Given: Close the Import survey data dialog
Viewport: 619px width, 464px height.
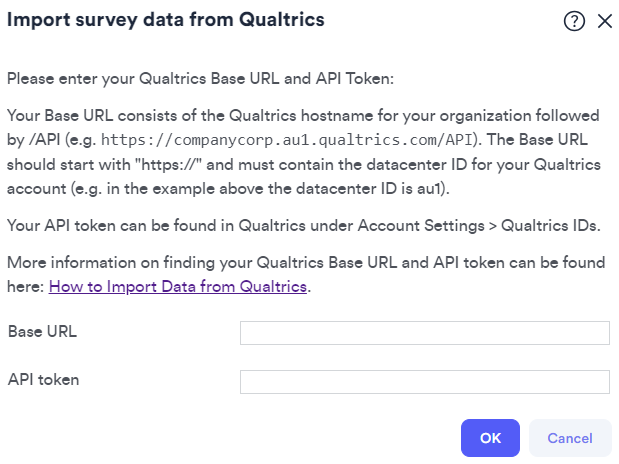Looking at the screenshot, I should (x=604, y=21).
